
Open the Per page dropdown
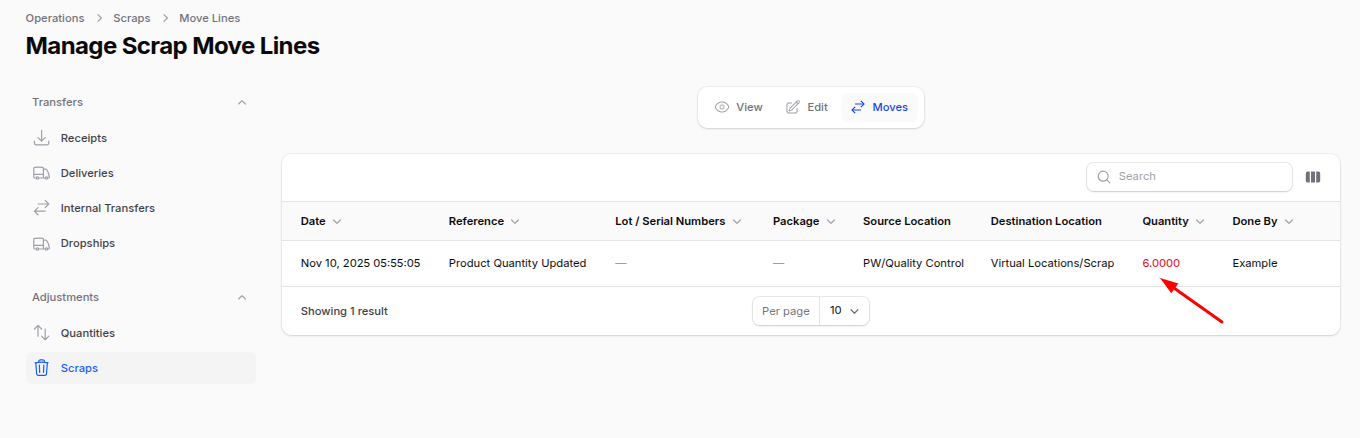[x=844, y=311]
